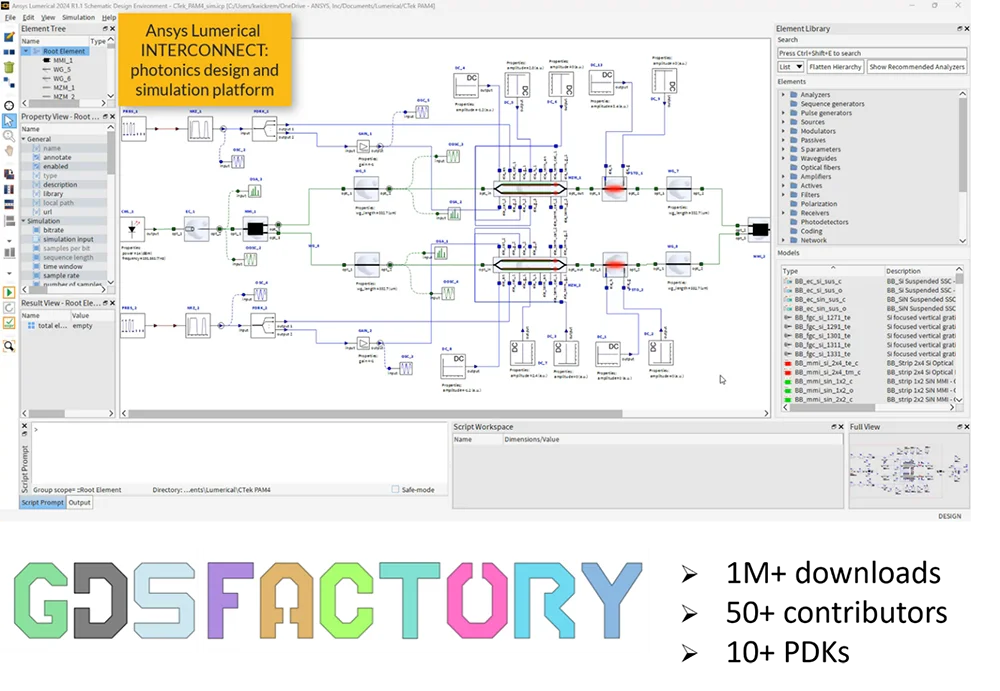1000x691 pixels.
Task: Click the copy icon in left toolbar
Action: coord(9,174)
